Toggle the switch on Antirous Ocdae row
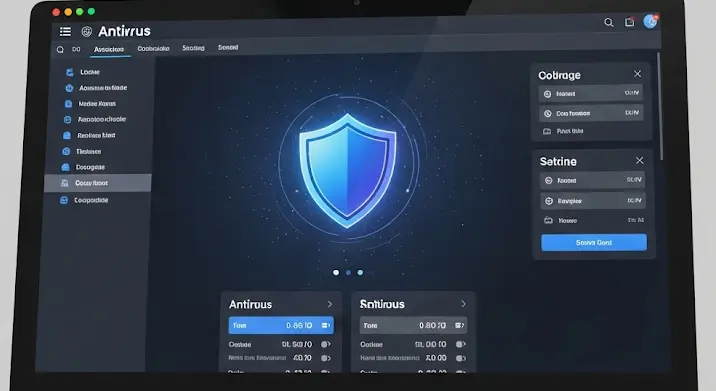Screen dimensions: 716x391 [x=326, y=344]
